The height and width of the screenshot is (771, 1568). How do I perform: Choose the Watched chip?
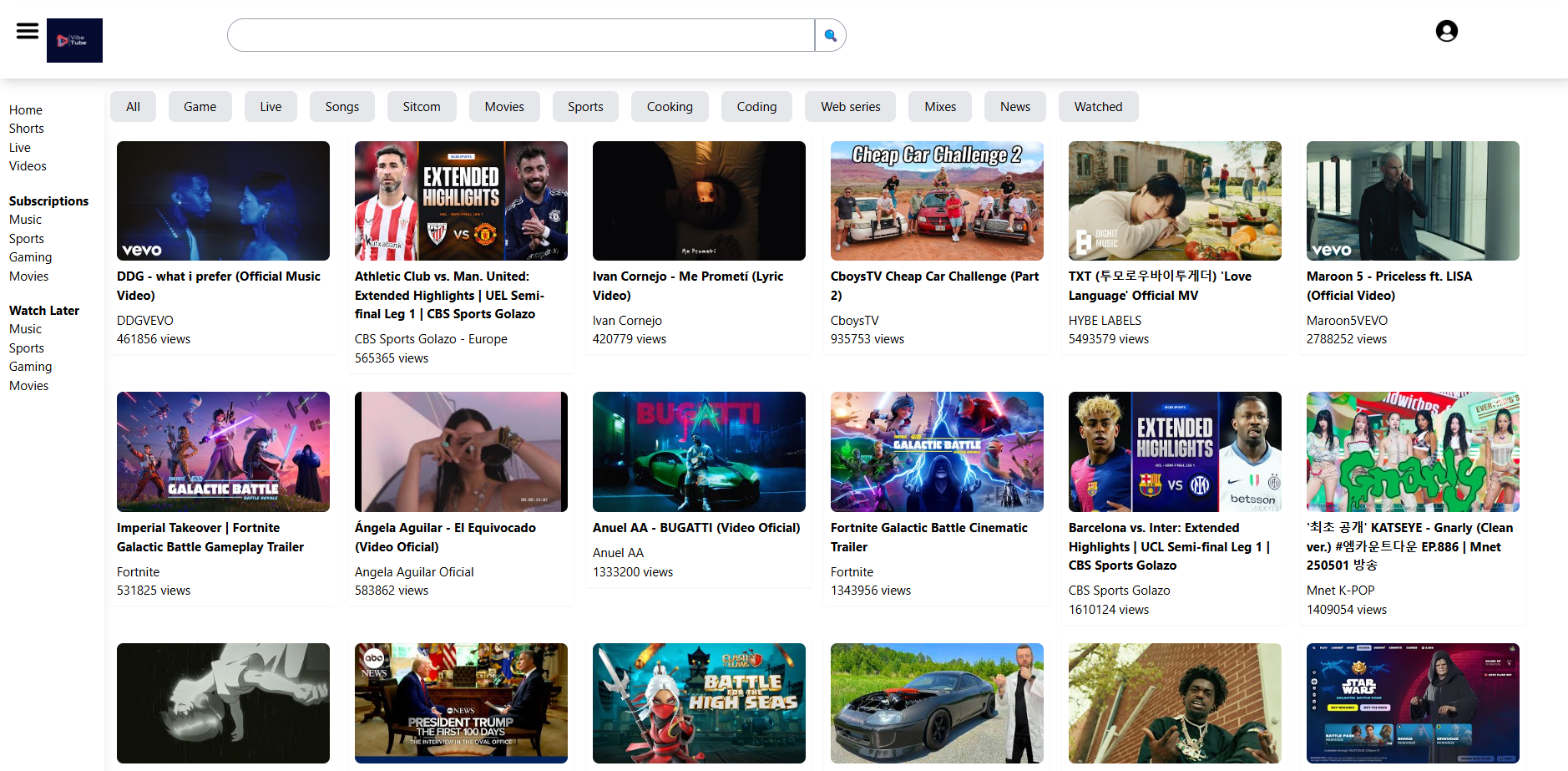pyautogui.click(x=1098, y=107)
